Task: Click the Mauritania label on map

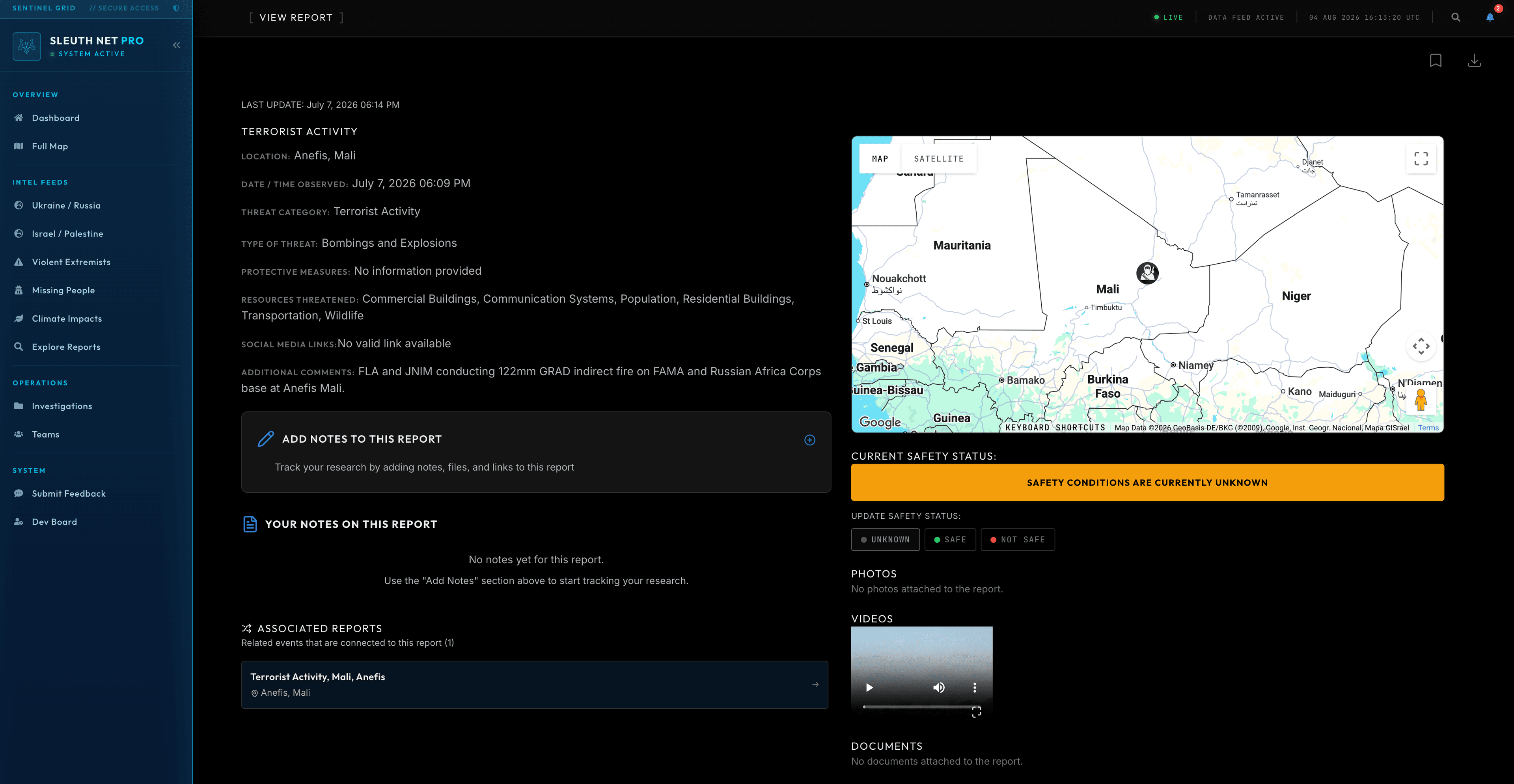Action: coord(962,246)
